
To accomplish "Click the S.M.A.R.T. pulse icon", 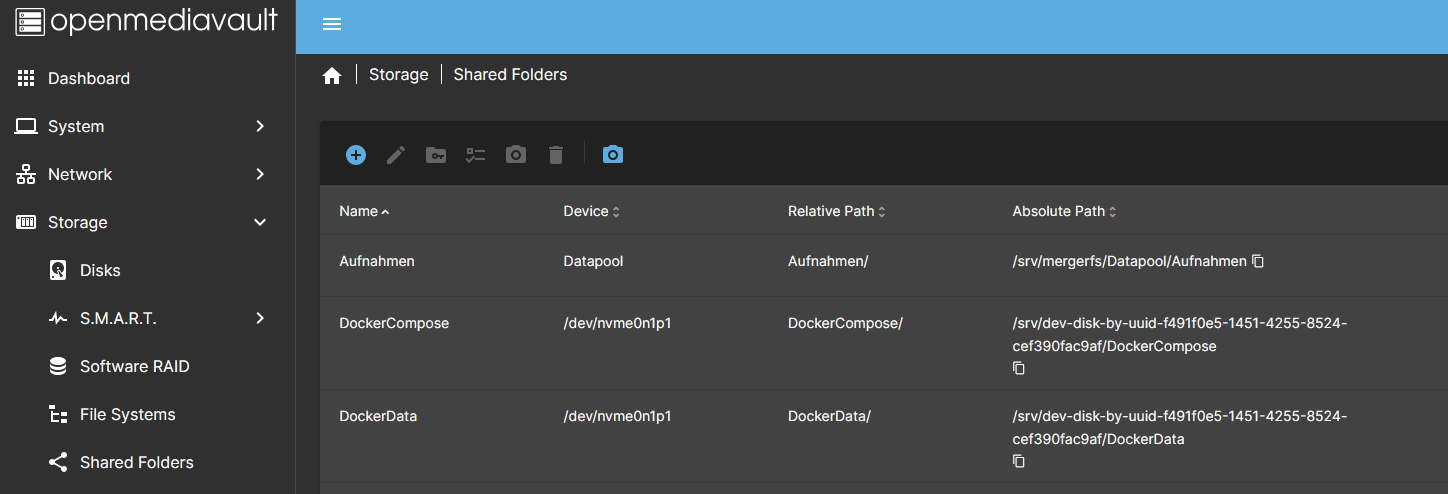I will pyautogui.click(x=58, y=318).
